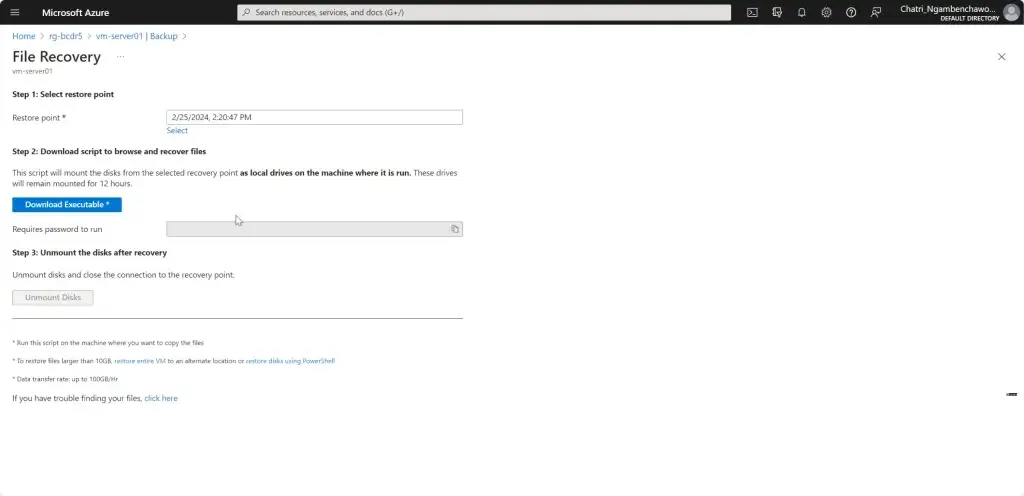Click 'Requires password to run' label
The image size is (1024, 496).
57,229
